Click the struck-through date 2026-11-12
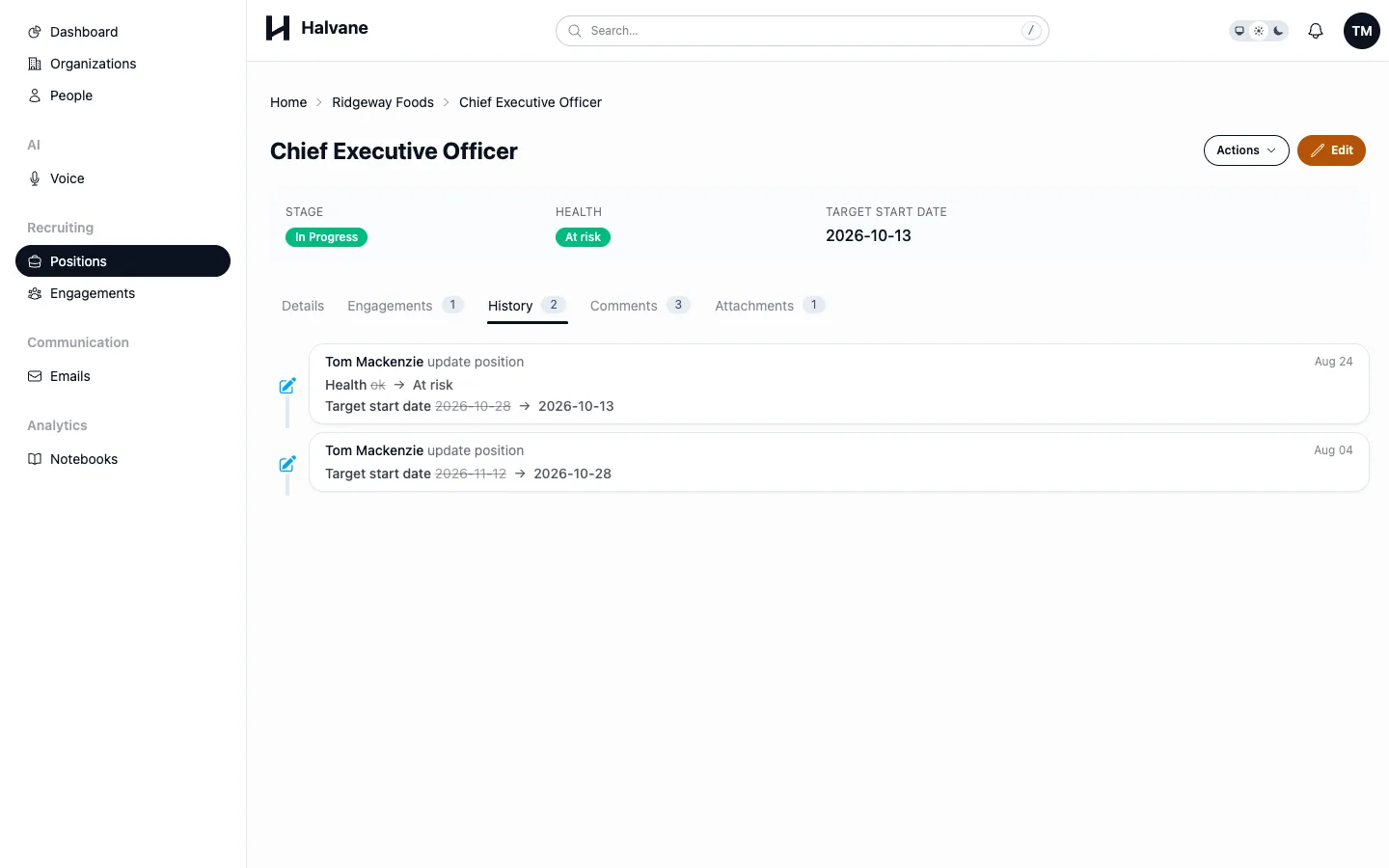The width and height of the screenshot is (1389, 868). [471, 474]
